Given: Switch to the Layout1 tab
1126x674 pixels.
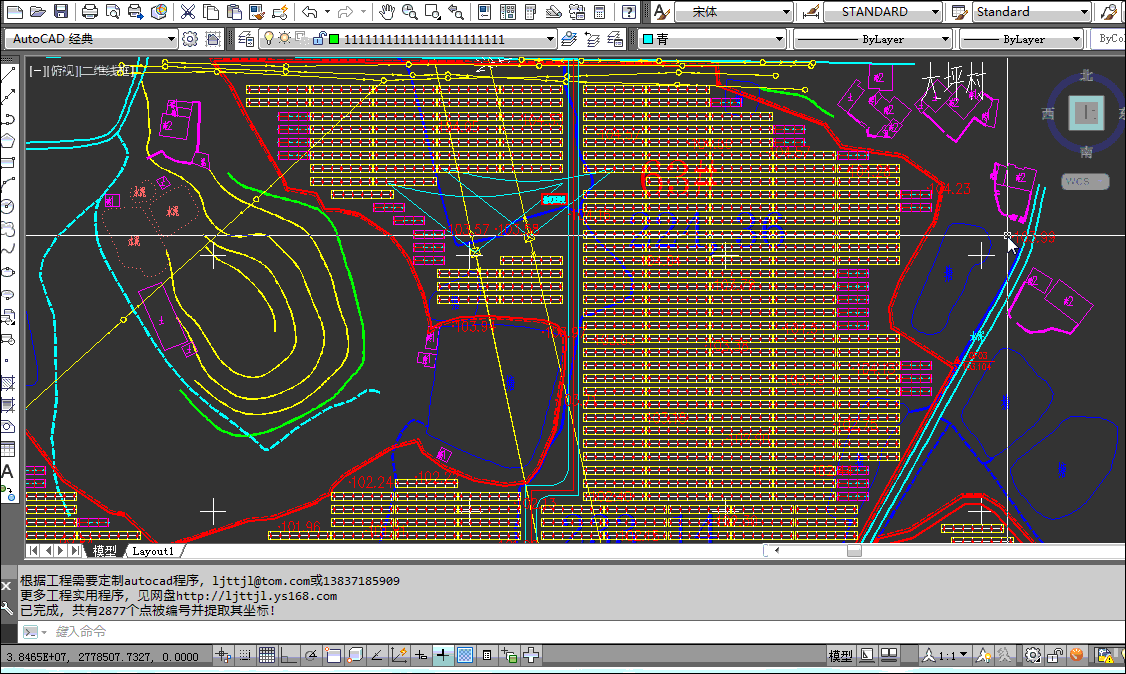Looking at the screenshot, I should [x=153, y=551].
